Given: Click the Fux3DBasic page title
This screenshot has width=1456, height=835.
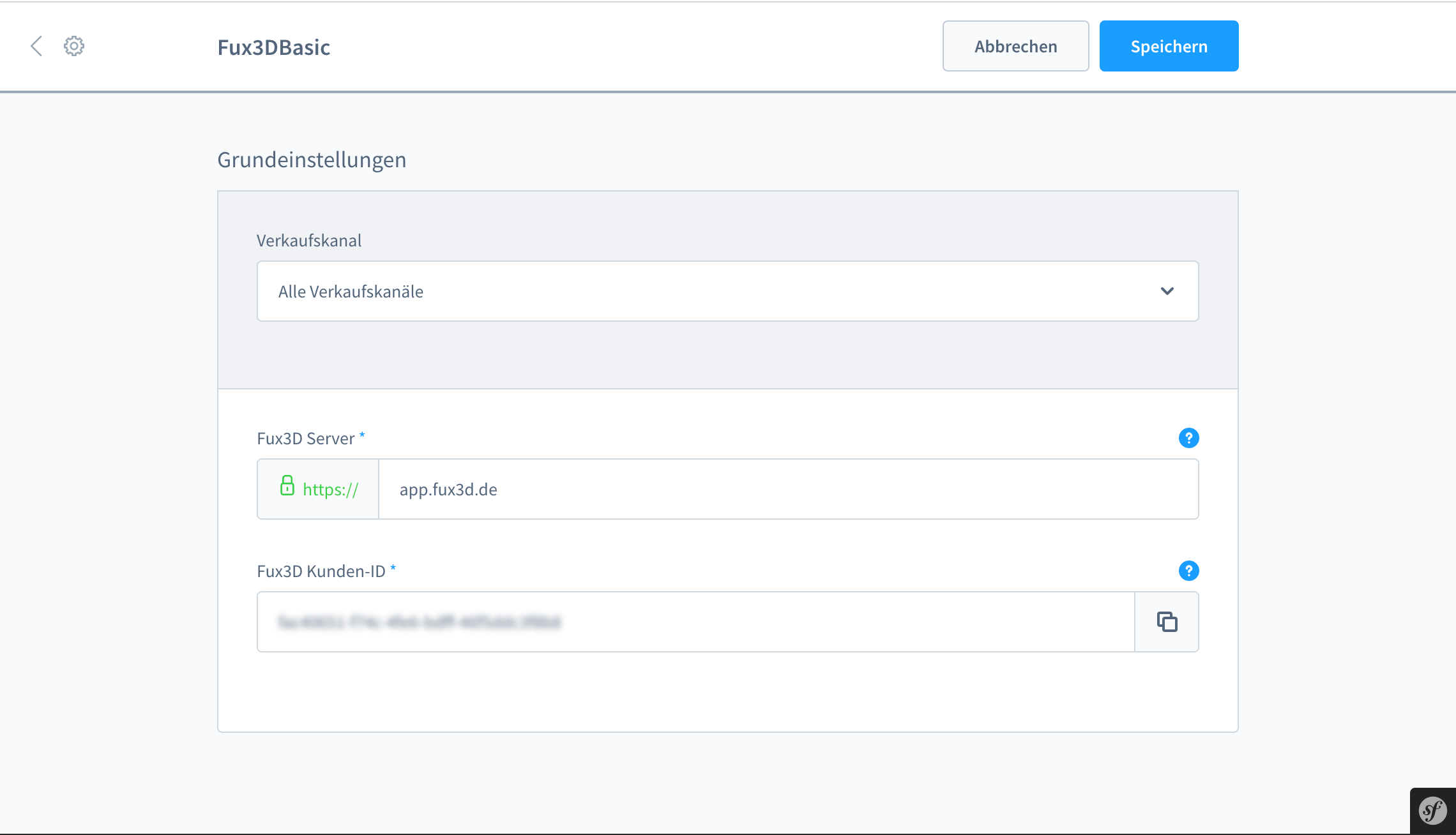Looking at the screenshot, I should (273, 47).
